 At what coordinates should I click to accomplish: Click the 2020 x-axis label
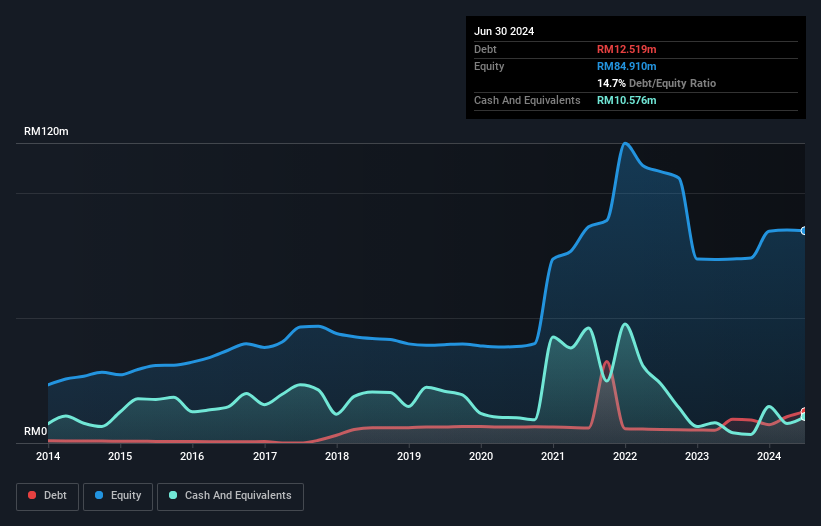pos(481,456)
